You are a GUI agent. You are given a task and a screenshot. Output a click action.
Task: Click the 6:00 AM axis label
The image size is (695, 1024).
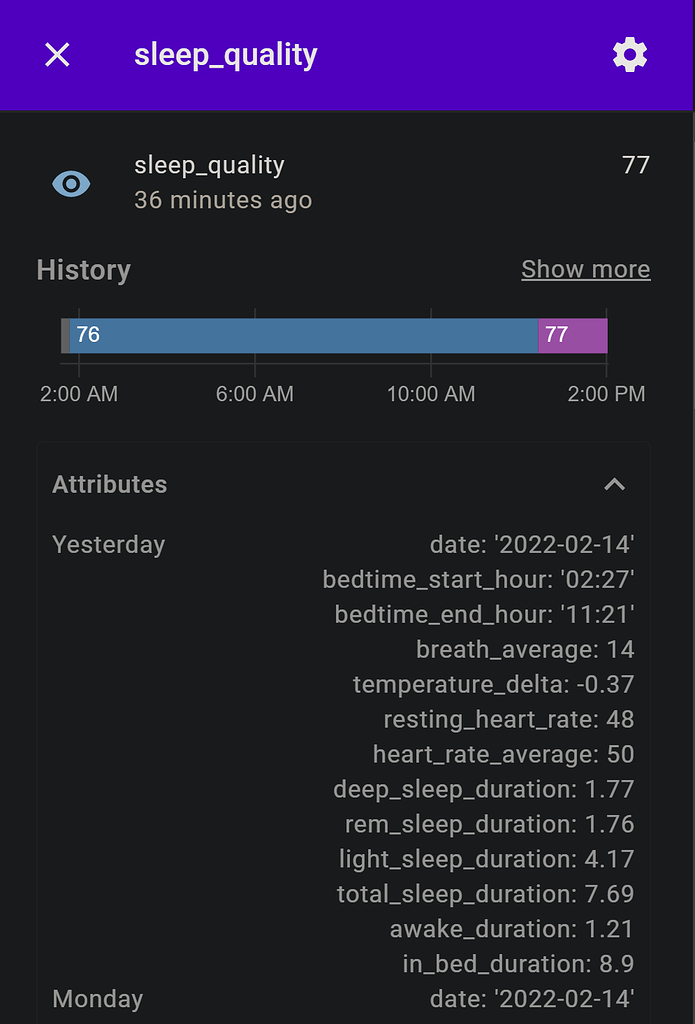(255, 394)
